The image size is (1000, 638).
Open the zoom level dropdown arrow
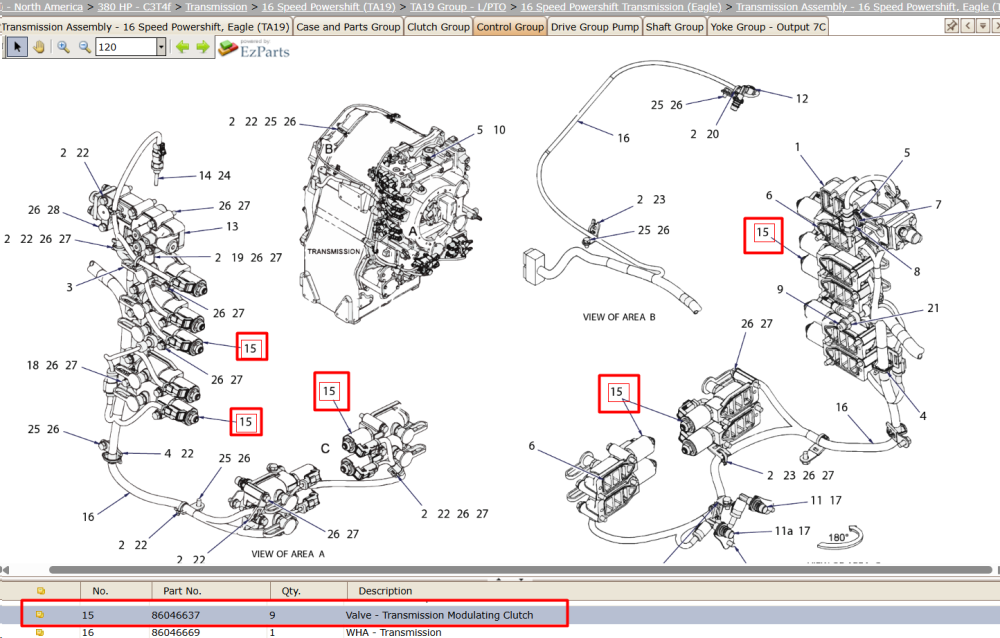coord(161,47)
